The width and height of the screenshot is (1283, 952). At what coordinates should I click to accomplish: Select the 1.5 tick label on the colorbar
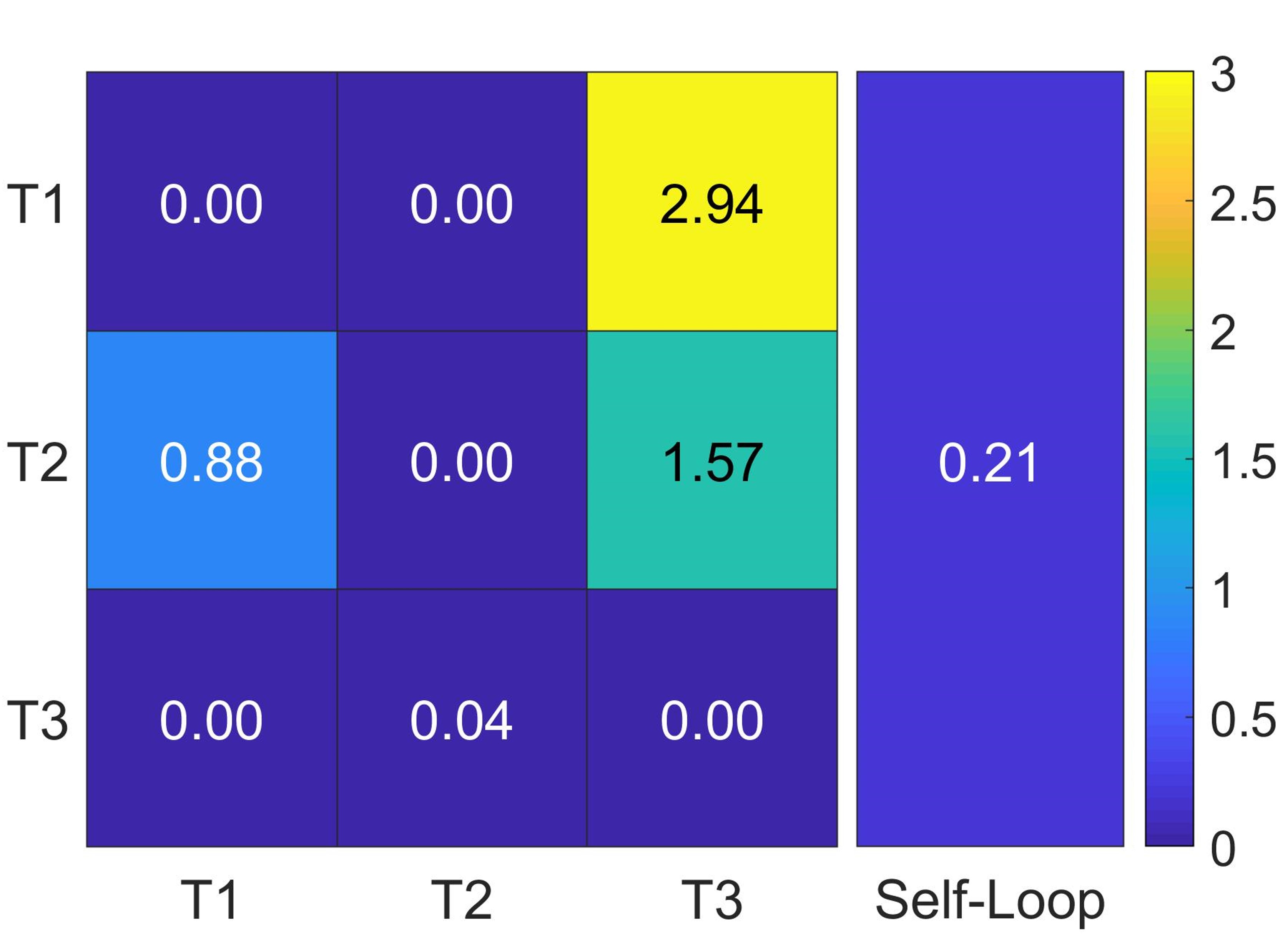click(1243, 462)
